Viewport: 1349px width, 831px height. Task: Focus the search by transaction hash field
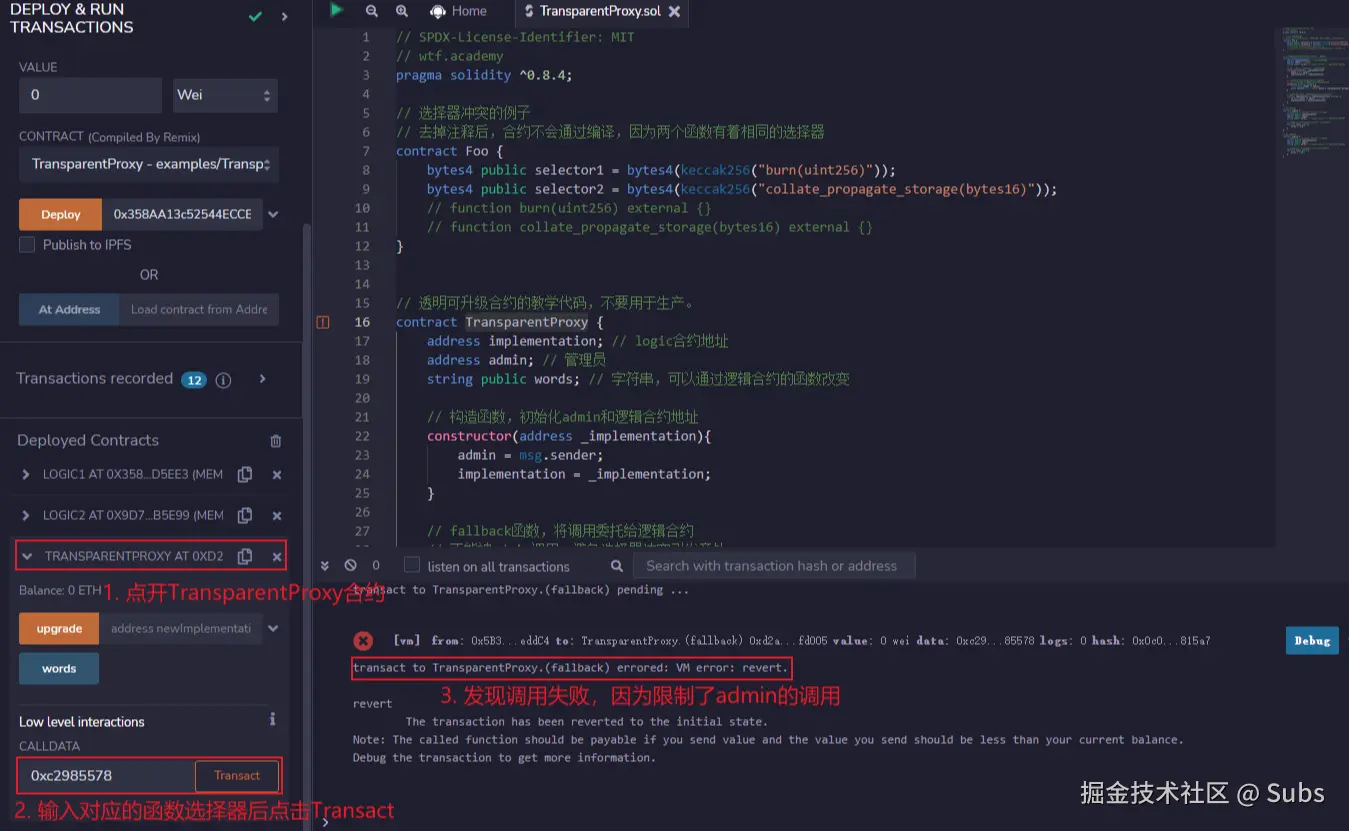coord(775,566)
